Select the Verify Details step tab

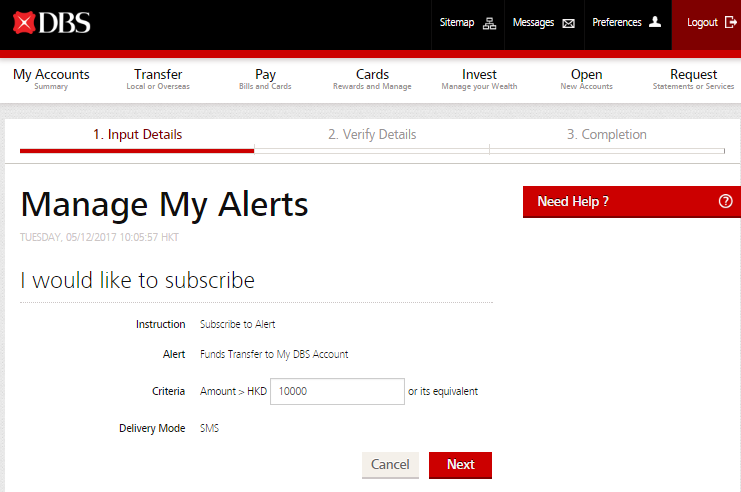(x=372, y=135)
